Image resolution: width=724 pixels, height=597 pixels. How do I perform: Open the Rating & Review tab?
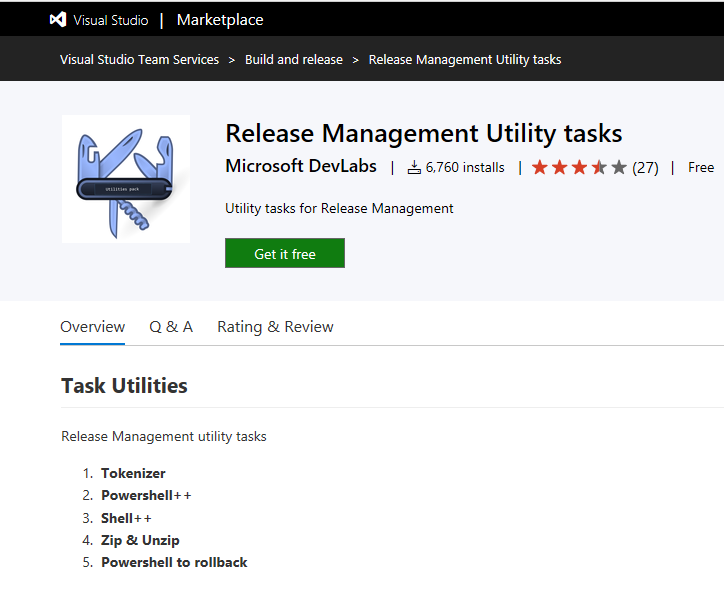pyautogui.click(x=275, y=327)
